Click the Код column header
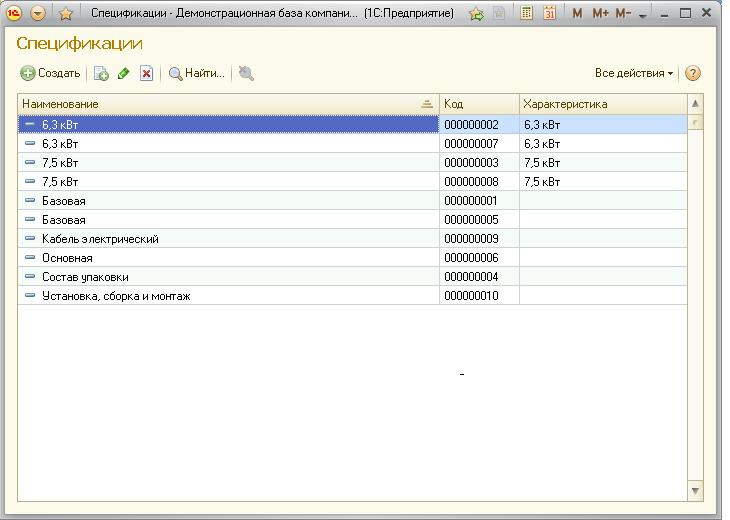730x520 pixels. (x=478, y=104)
